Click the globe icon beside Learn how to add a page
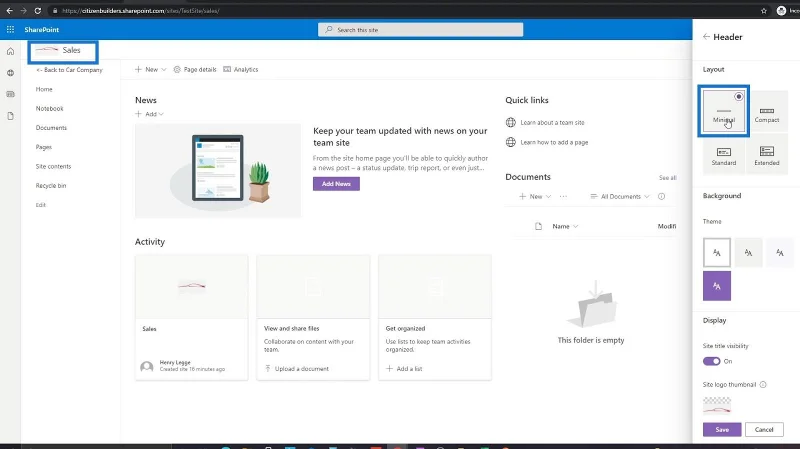800x449 pixels. [510, 142]
